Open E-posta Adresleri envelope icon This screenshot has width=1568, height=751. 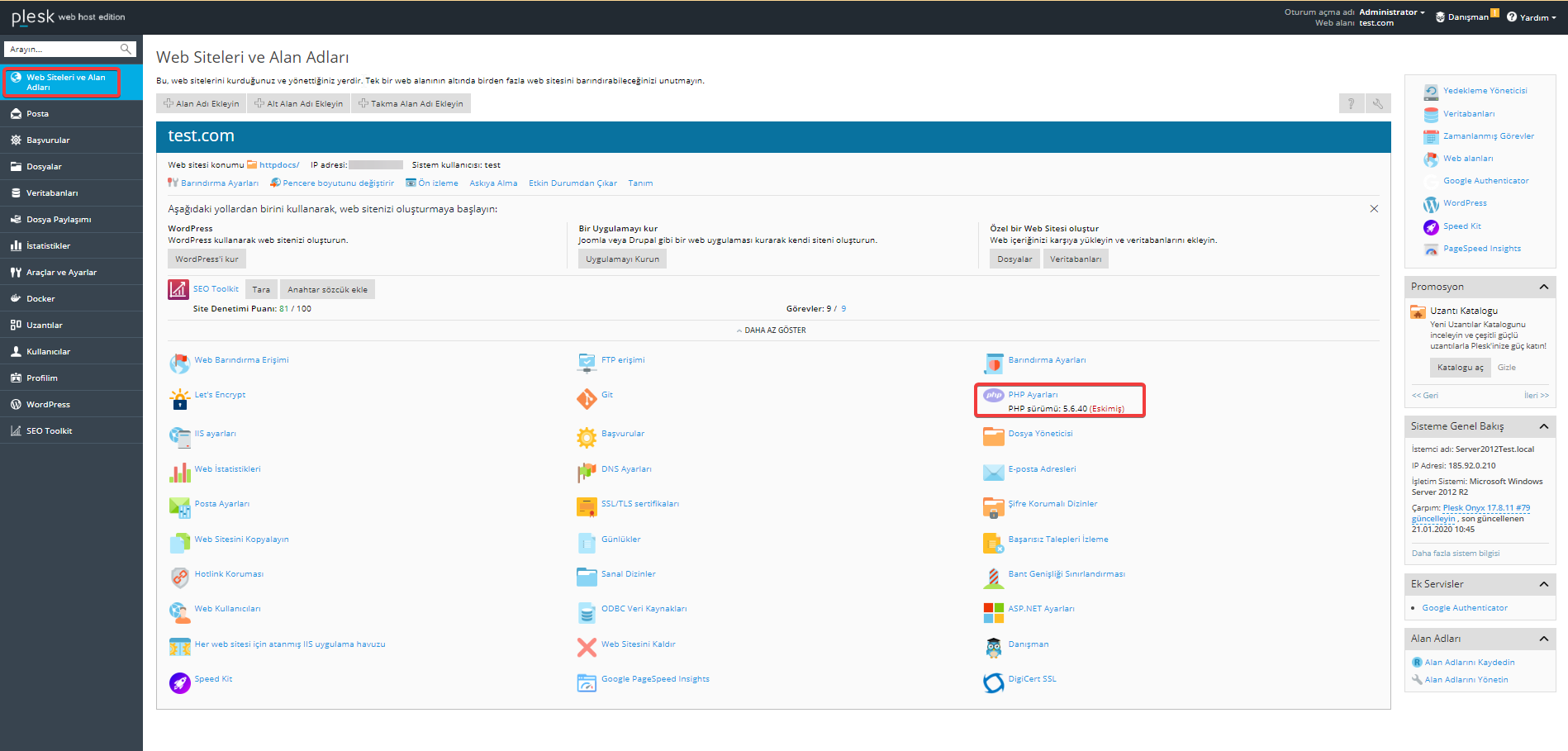click(993, 473)
